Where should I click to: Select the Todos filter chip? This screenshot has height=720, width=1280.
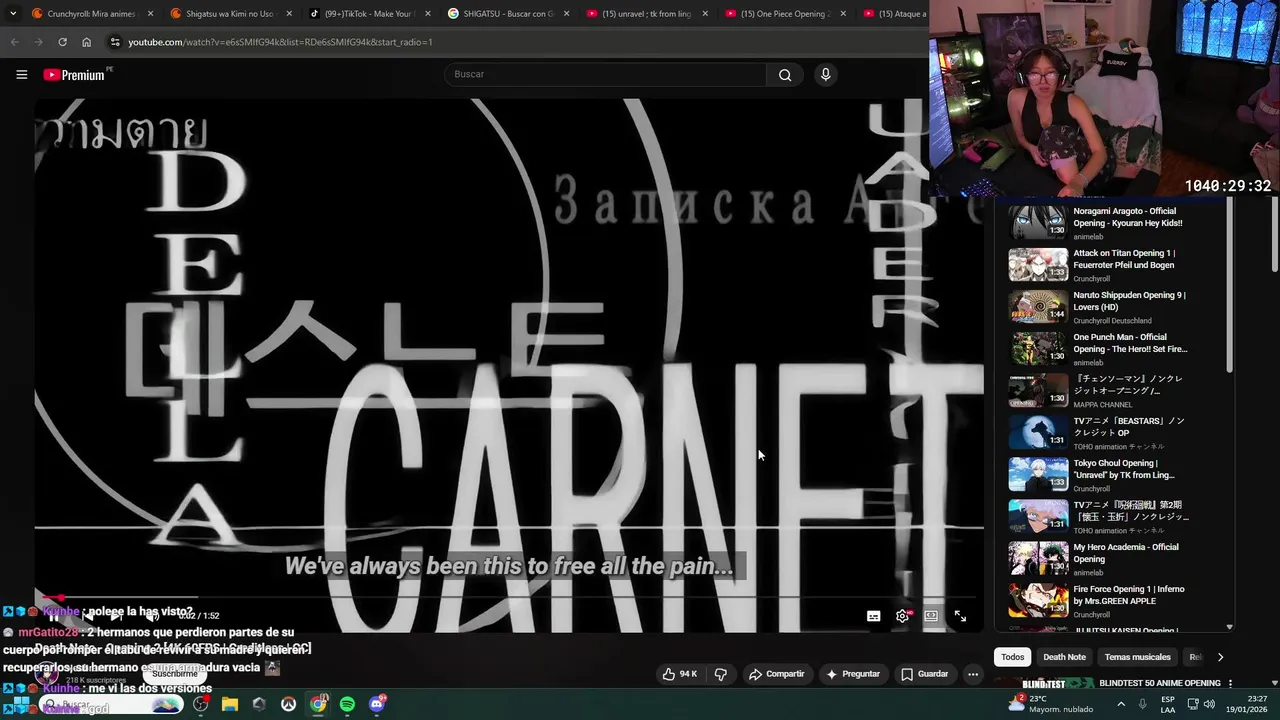click(x=1013, y=657)
